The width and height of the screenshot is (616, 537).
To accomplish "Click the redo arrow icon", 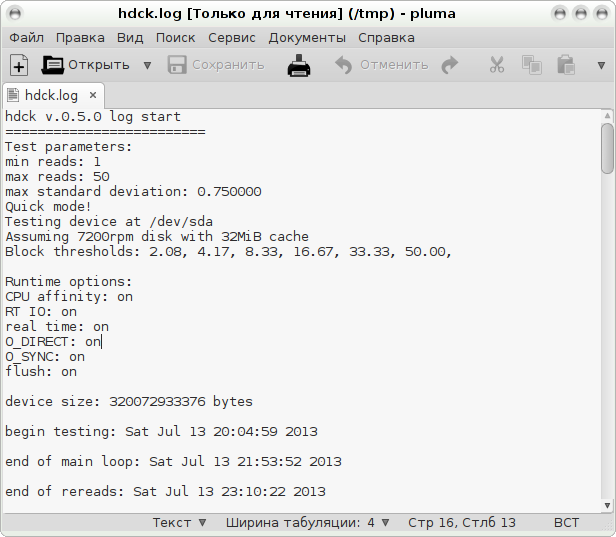I will pyautogui.click(x=450, y=65).
